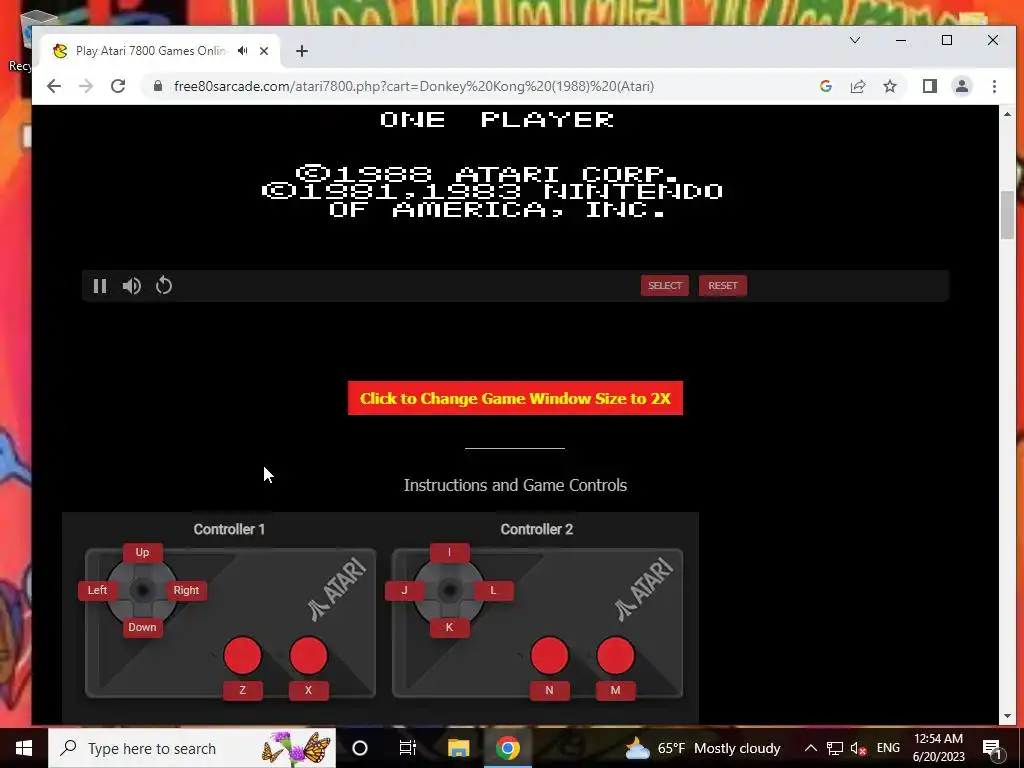
Task: Click the address bar URL
Action: click(414, 86)
